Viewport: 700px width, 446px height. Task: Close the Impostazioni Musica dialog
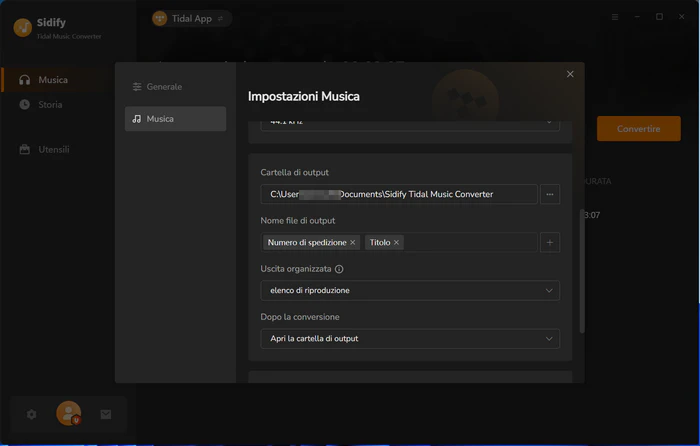click(x=570, y=74)
